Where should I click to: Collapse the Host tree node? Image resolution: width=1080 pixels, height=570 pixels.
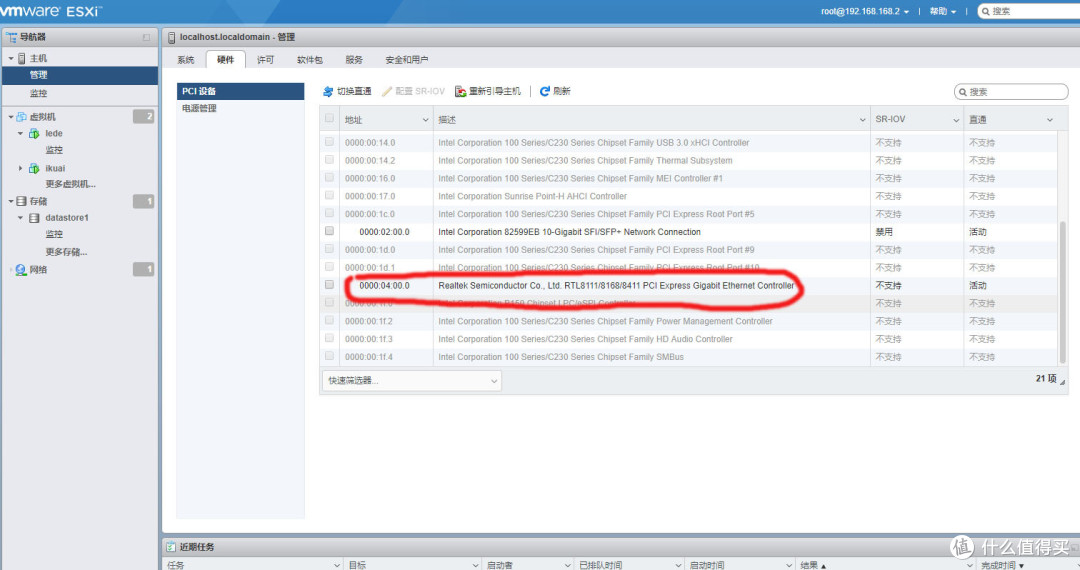point(11,59)
